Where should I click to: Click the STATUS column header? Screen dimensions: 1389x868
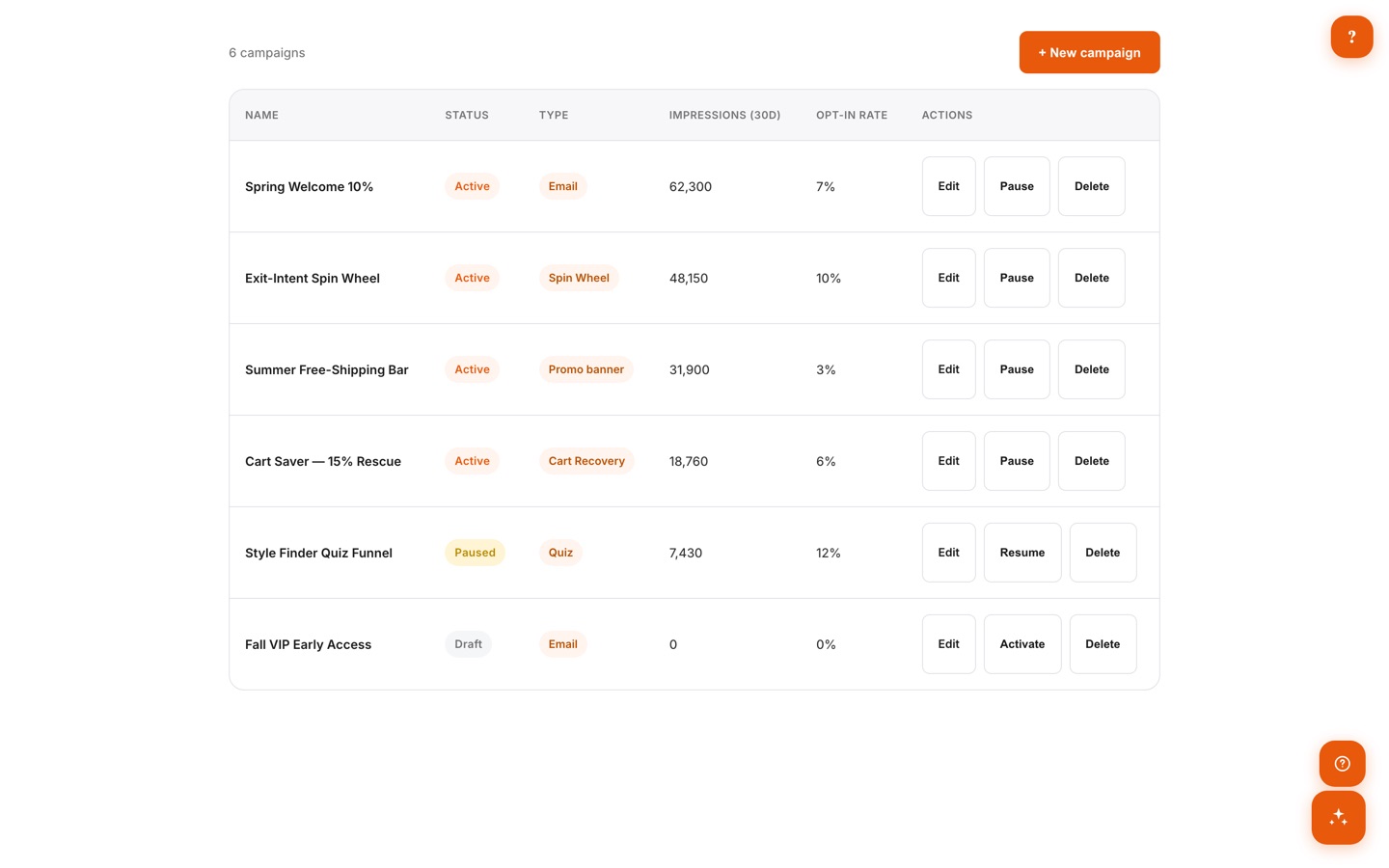pos(467,115)
